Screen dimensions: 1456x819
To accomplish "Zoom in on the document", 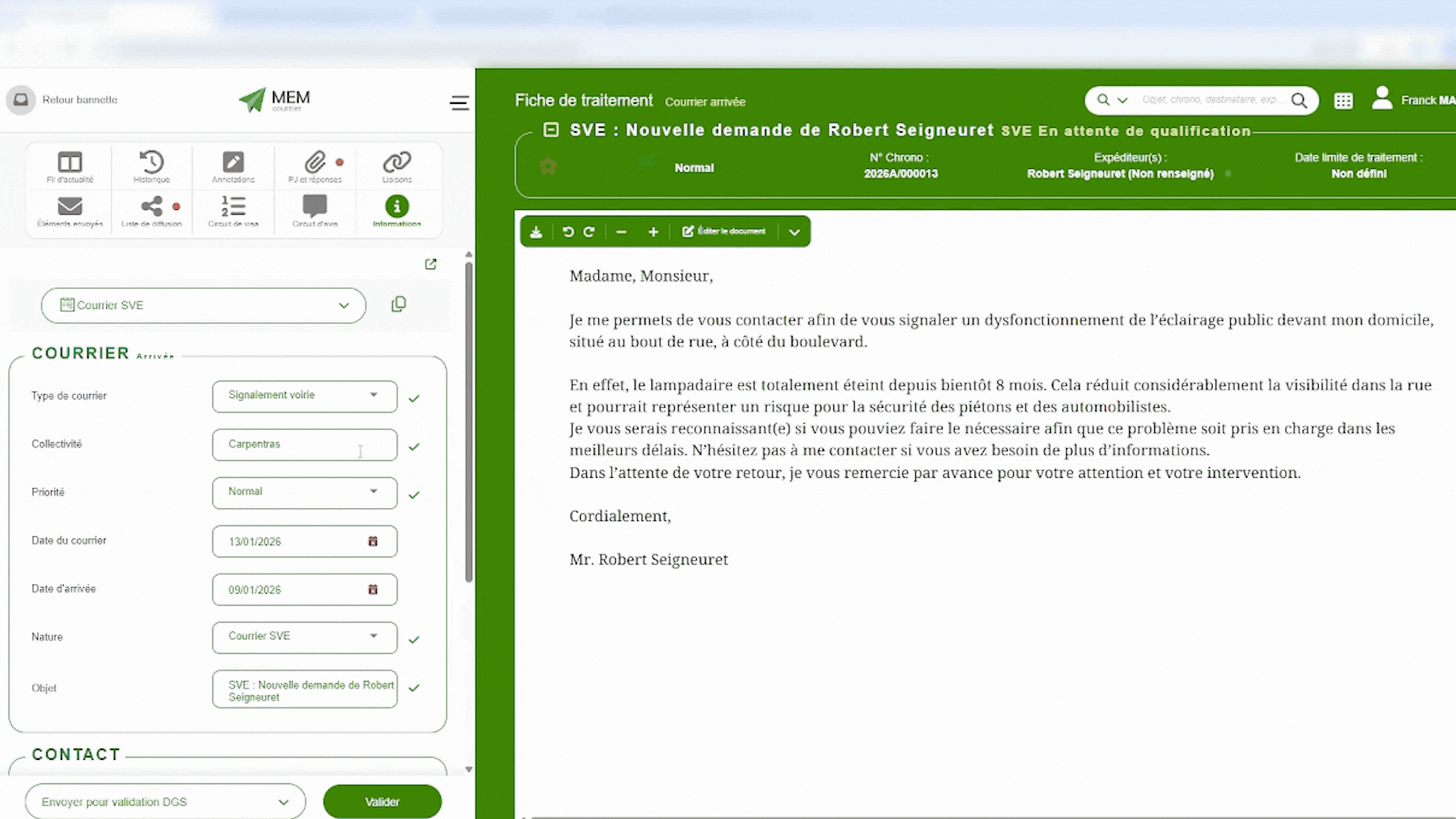I will point(653,232).
